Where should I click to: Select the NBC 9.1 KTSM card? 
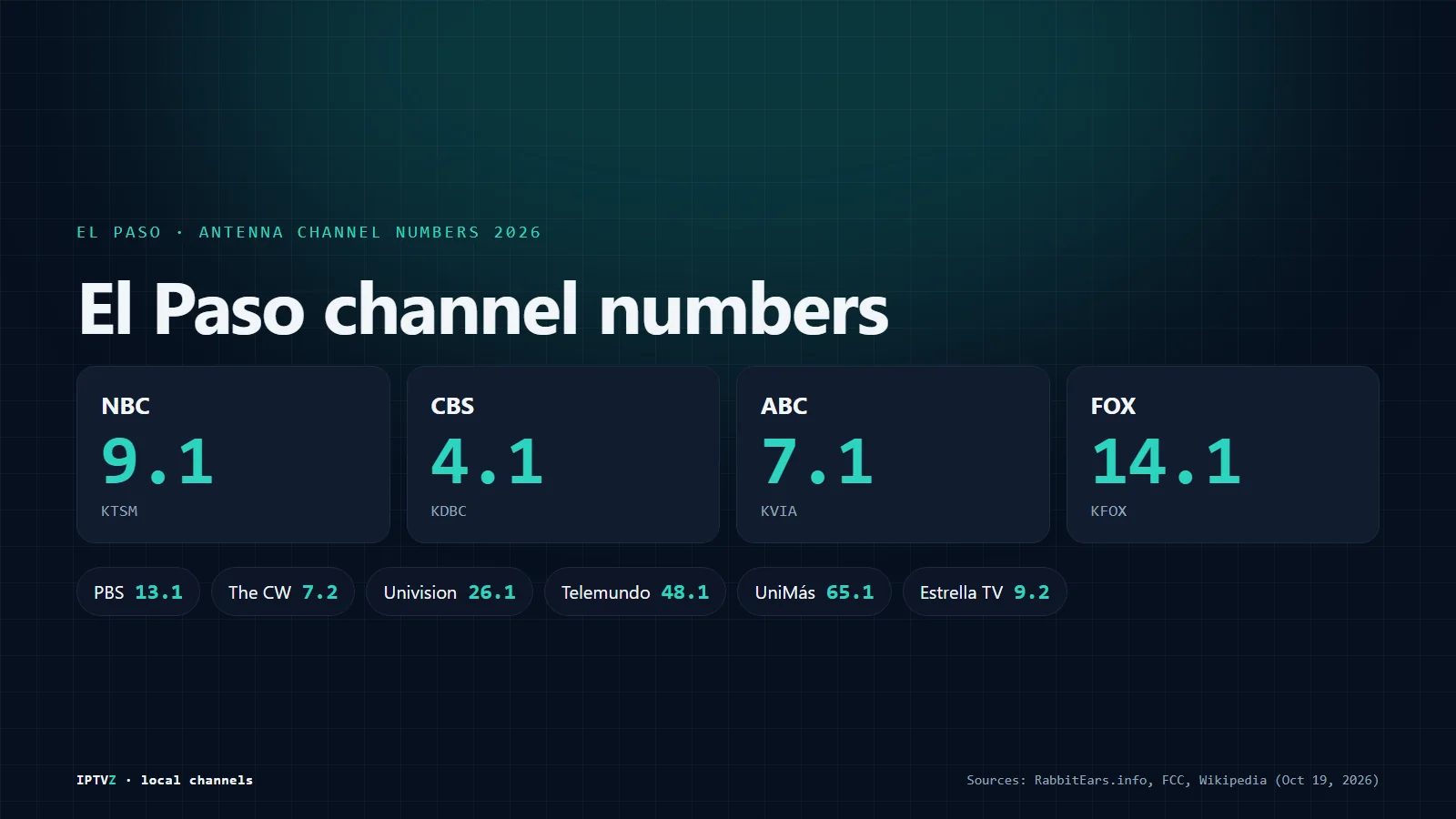pos(233,454)
